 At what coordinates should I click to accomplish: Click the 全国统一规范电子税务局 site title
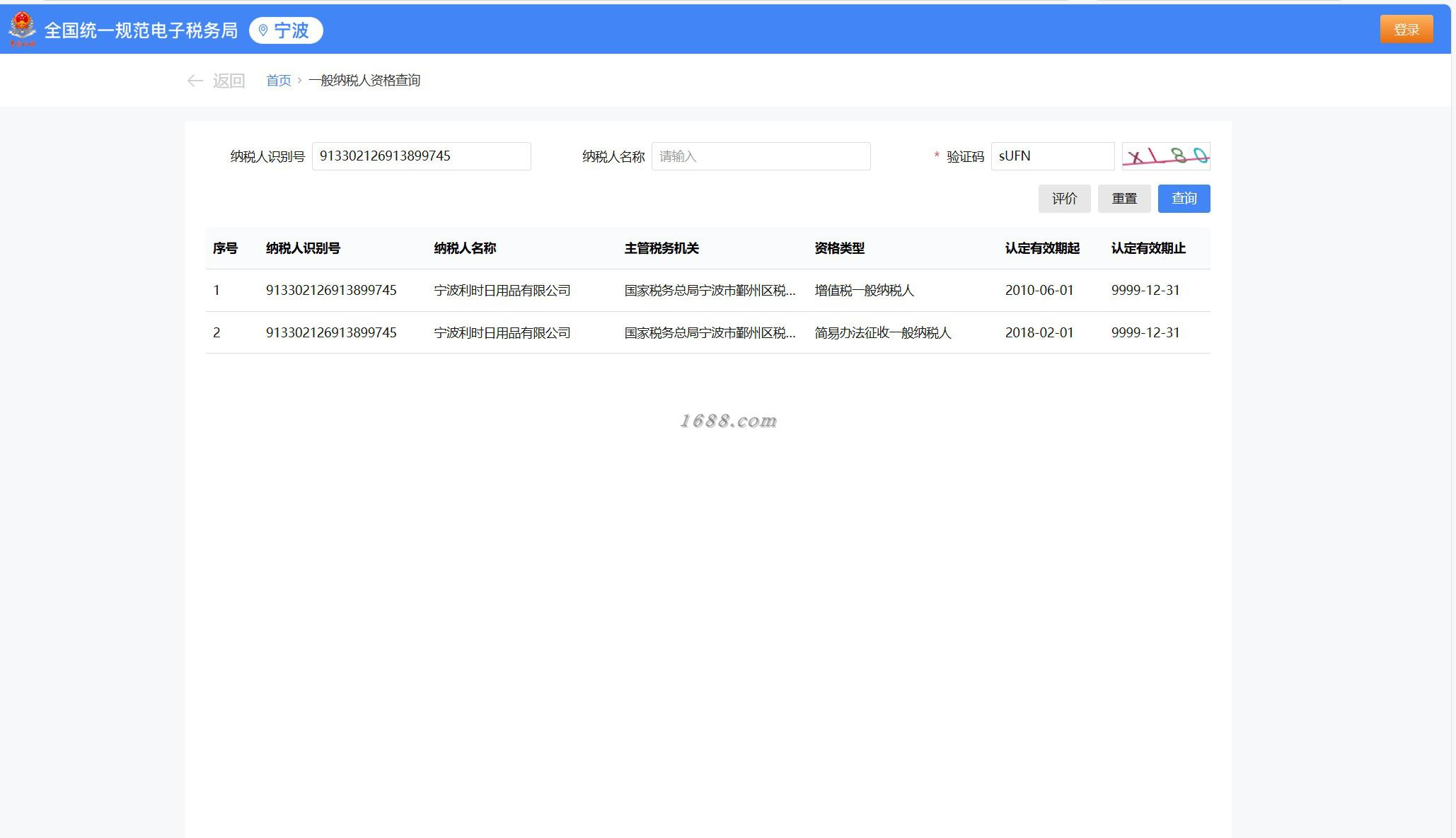[x=141, y=30]
